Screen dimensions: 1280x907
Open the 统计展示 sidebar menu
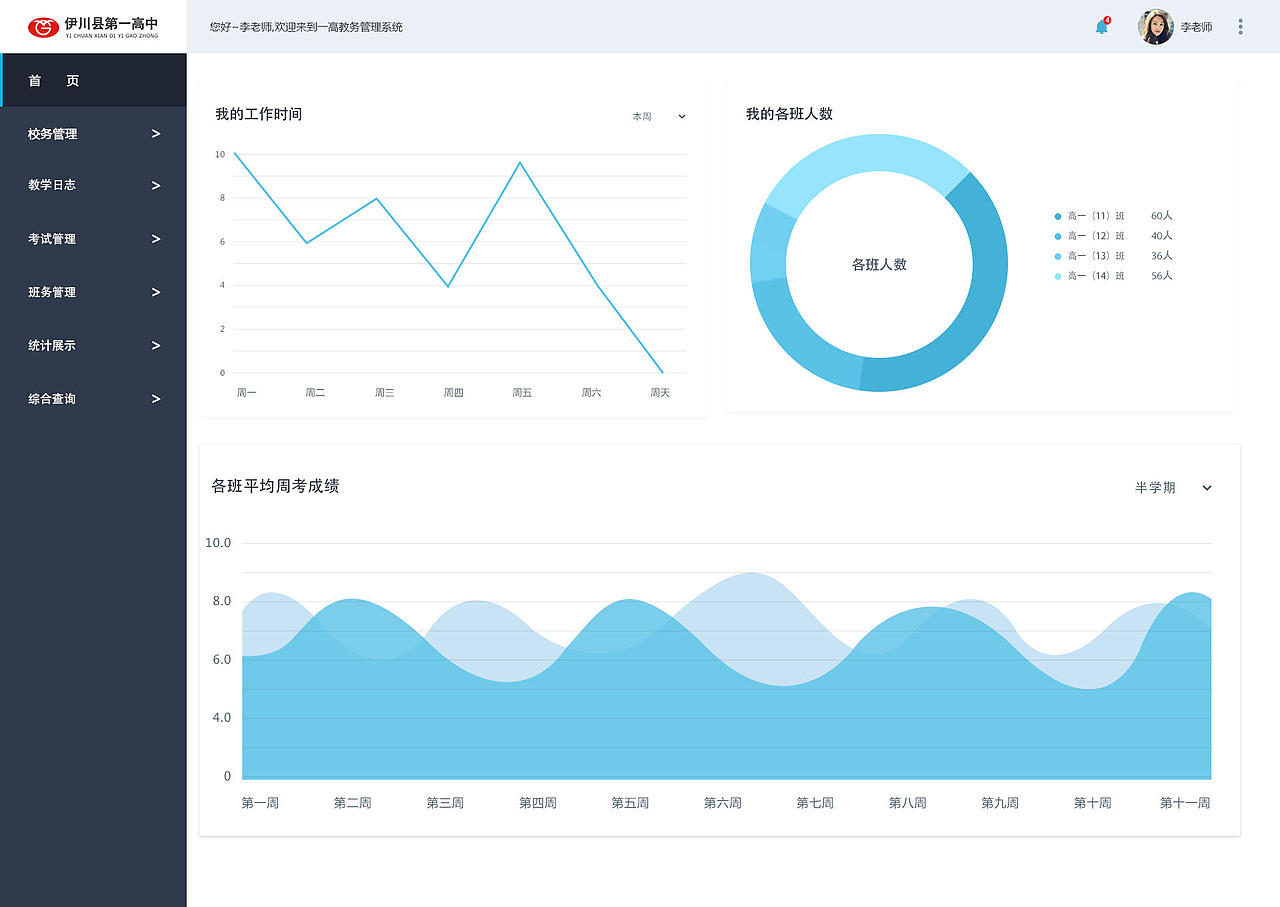click(93, 345)
